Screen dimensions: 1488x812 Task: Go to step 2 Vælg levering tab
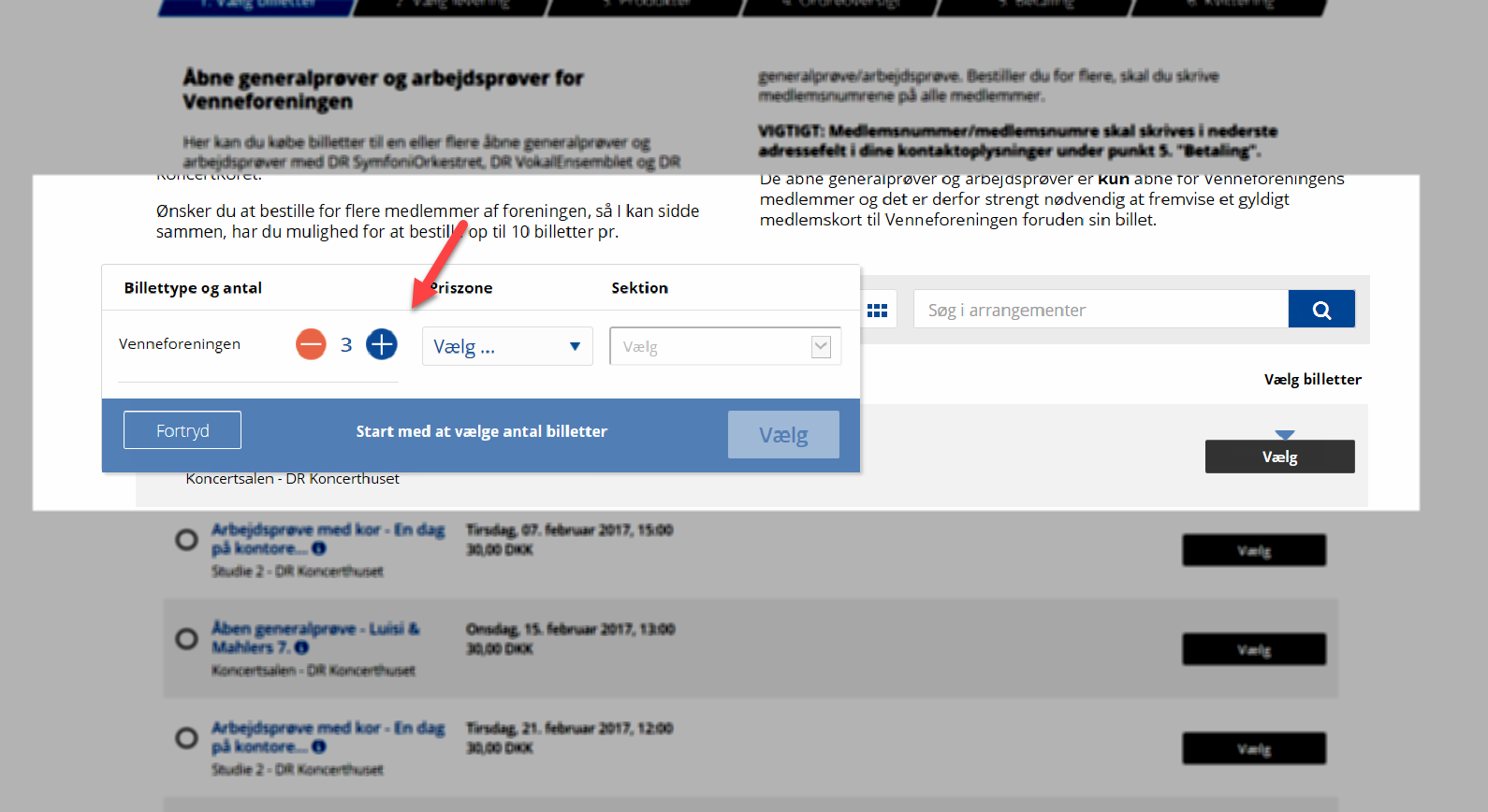(451, 6)
